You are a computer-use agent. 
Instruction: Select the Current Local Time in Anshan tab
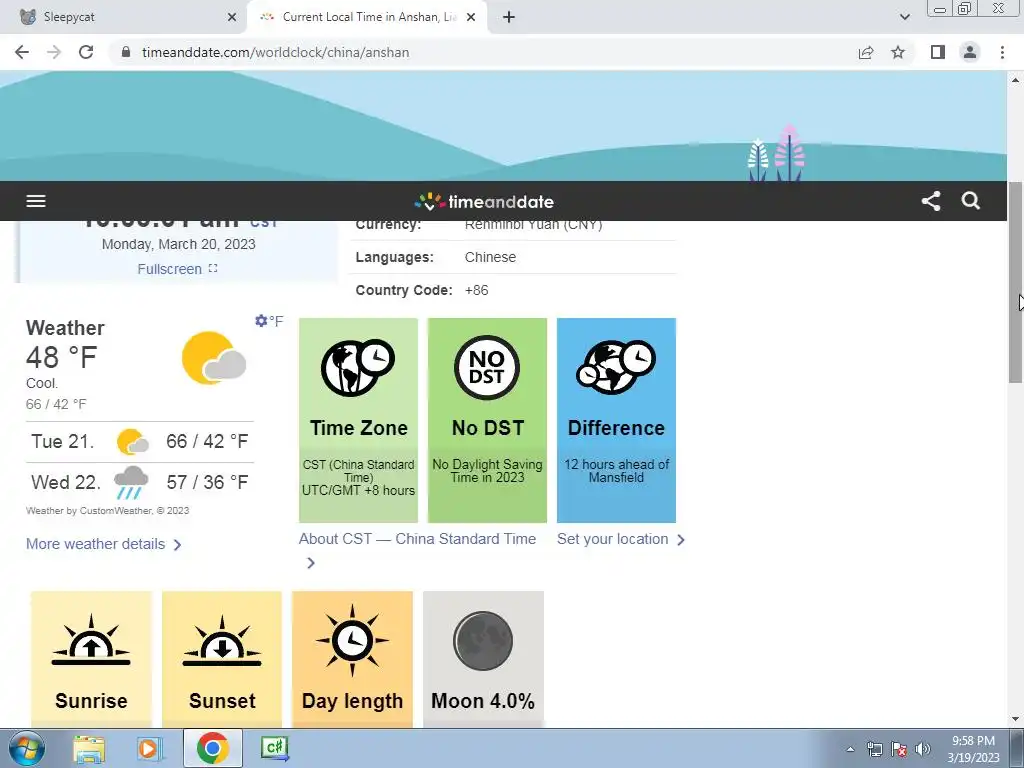point(366,17)
